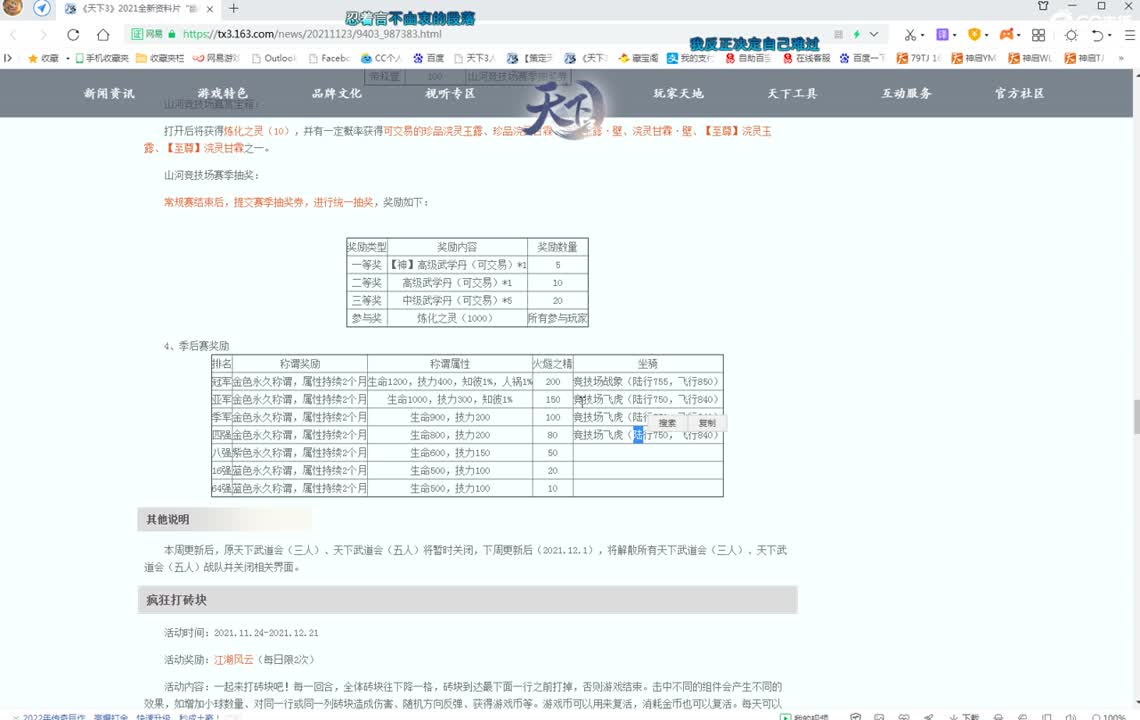The image size is (1140, 720).
Task: Open the 江湖风云 reward link
Action: pos(233,660)
